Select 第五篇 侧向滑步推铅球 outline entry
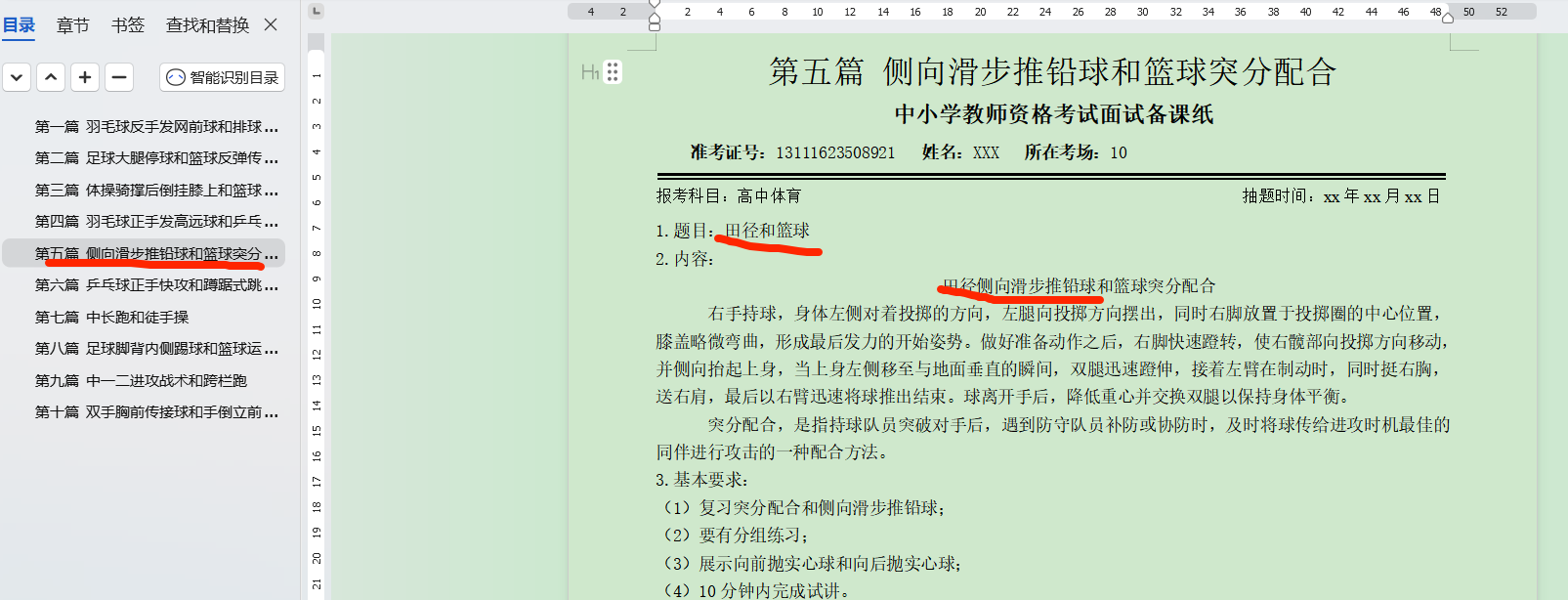 (x=156, y=254)
